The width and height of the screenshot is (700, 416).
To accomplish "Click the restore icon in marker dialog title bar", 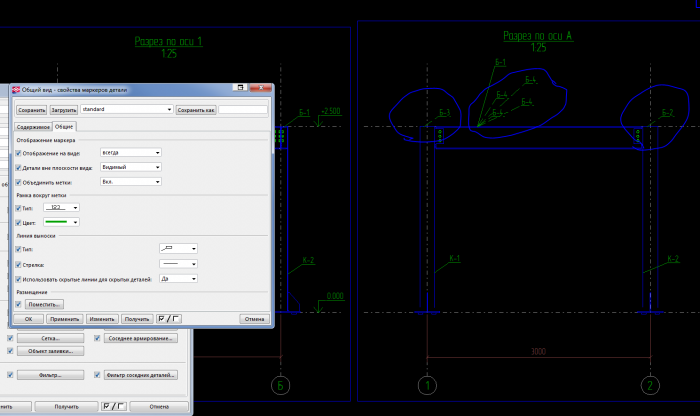I will tap(240, 87).
